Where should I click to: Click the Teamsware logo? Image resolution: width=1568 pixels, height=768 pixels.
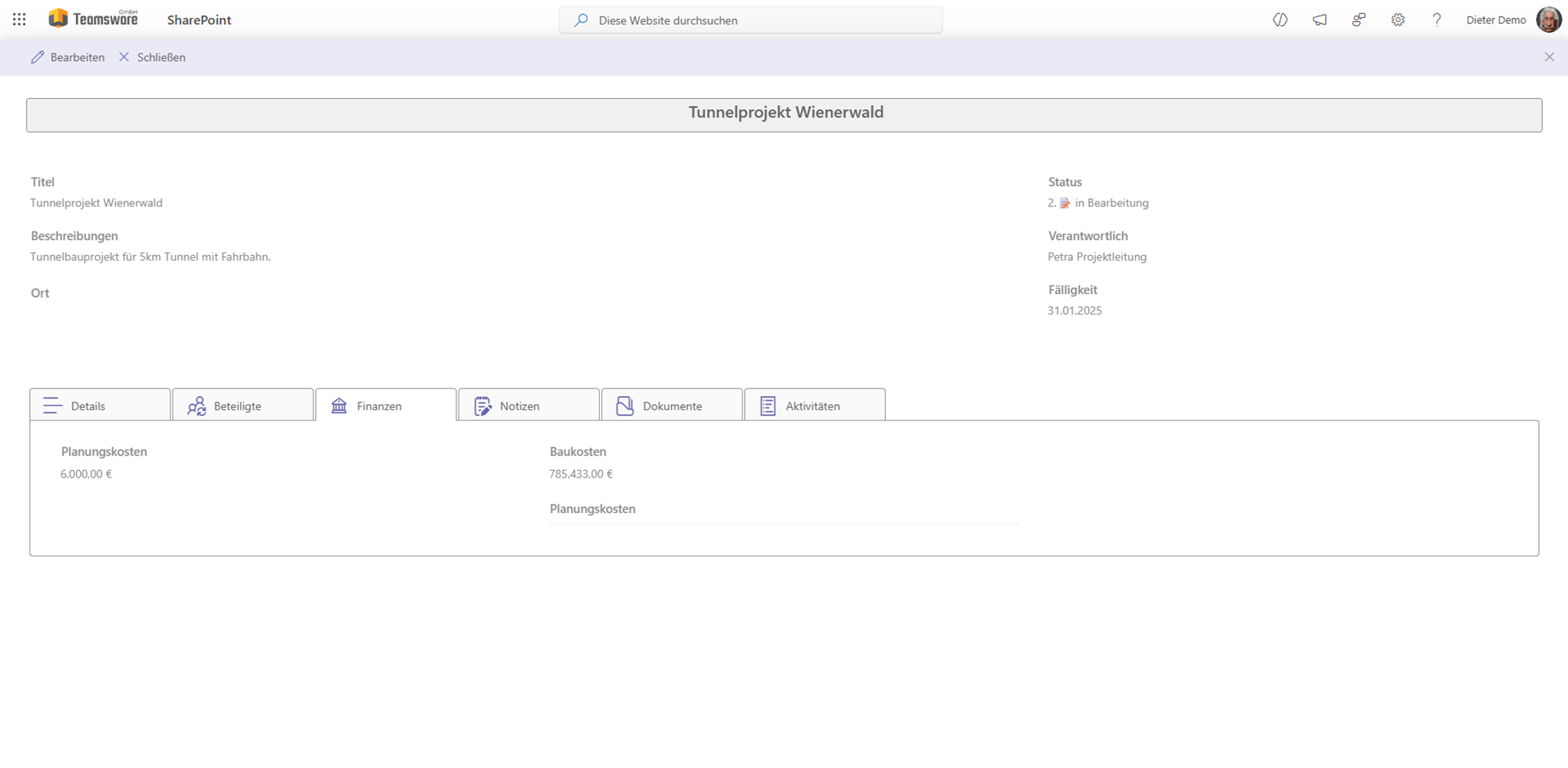pyautogui.click(x=93, y=19)
